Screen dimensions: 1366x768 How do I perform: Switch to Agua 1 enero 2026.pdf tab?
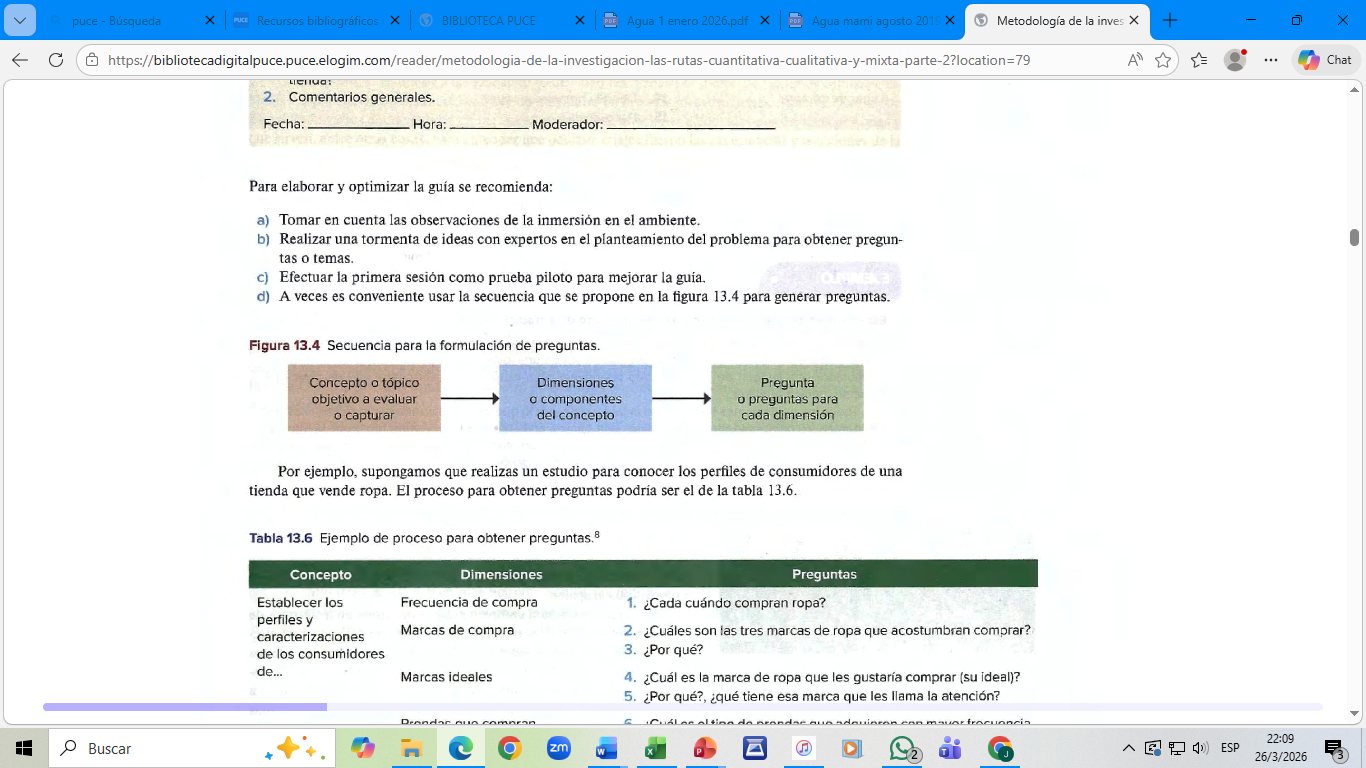point(685,20)
